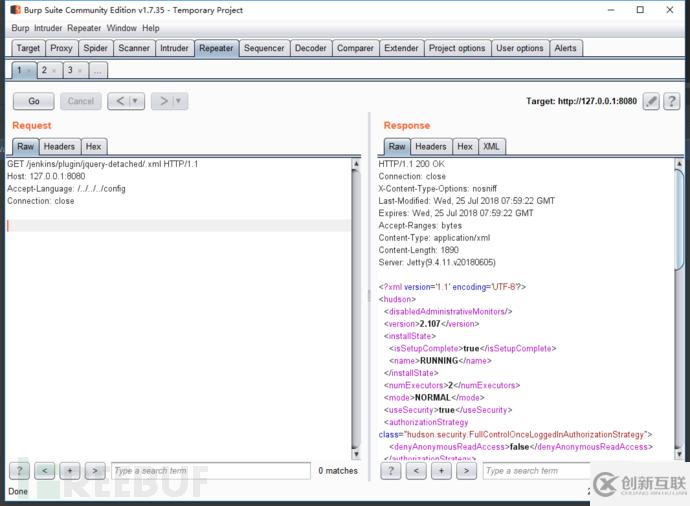Image resolution: width=690 pixels, height=506 pixels.
Task: Click the response search term field
Action: (536, 471)
